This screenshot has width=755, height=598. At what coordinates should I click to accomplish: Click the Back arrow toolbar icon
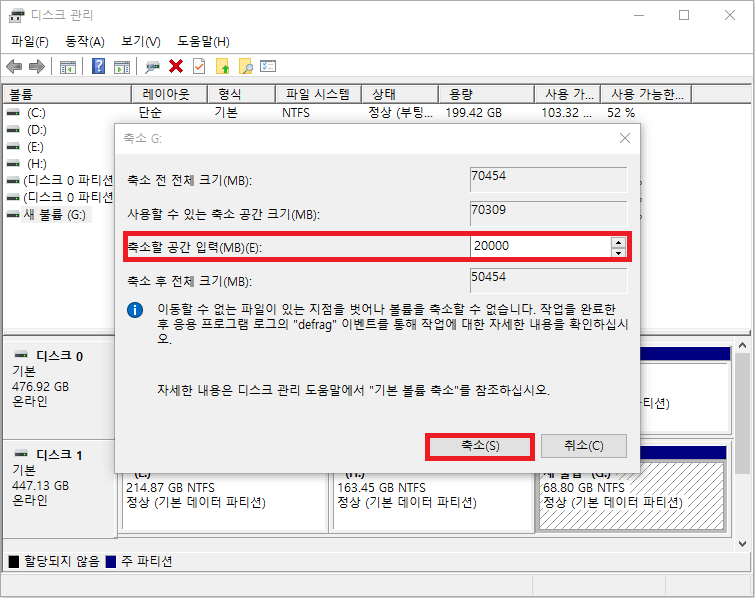[x=14, y=66]
